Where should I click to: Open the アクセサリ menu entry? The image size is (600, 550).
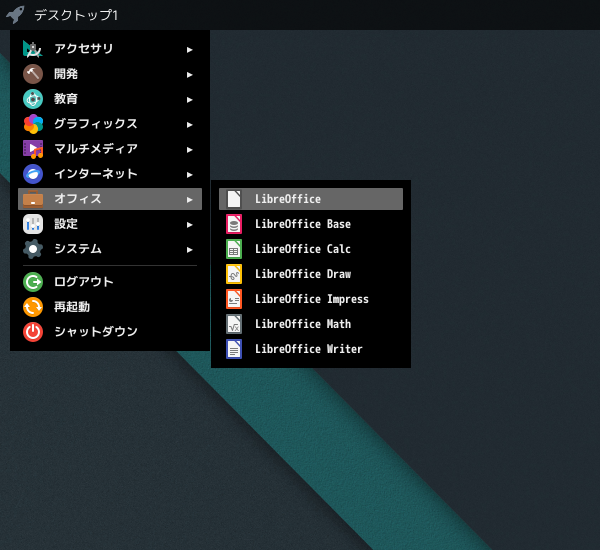(x=110, y=49)
